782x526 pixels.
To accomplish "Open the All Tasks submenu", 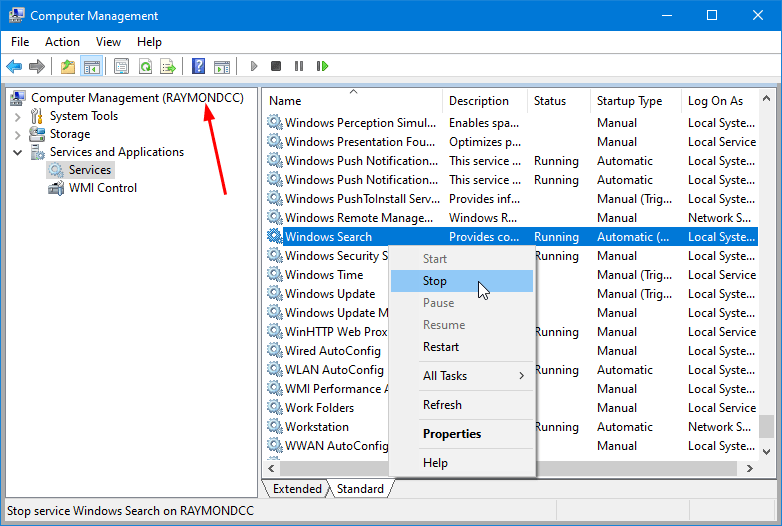I will click(462, 376).
